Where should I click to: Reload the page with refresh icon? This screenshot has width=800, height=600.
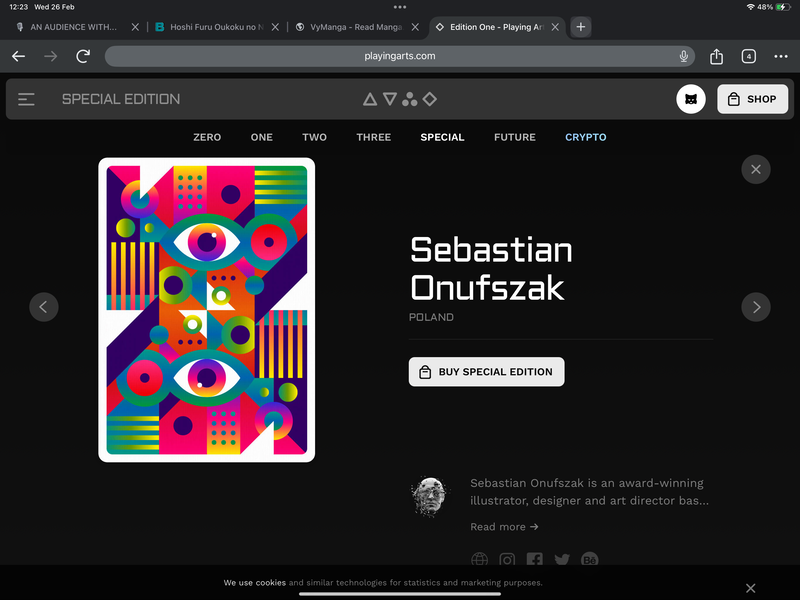[x=83, y=56]
